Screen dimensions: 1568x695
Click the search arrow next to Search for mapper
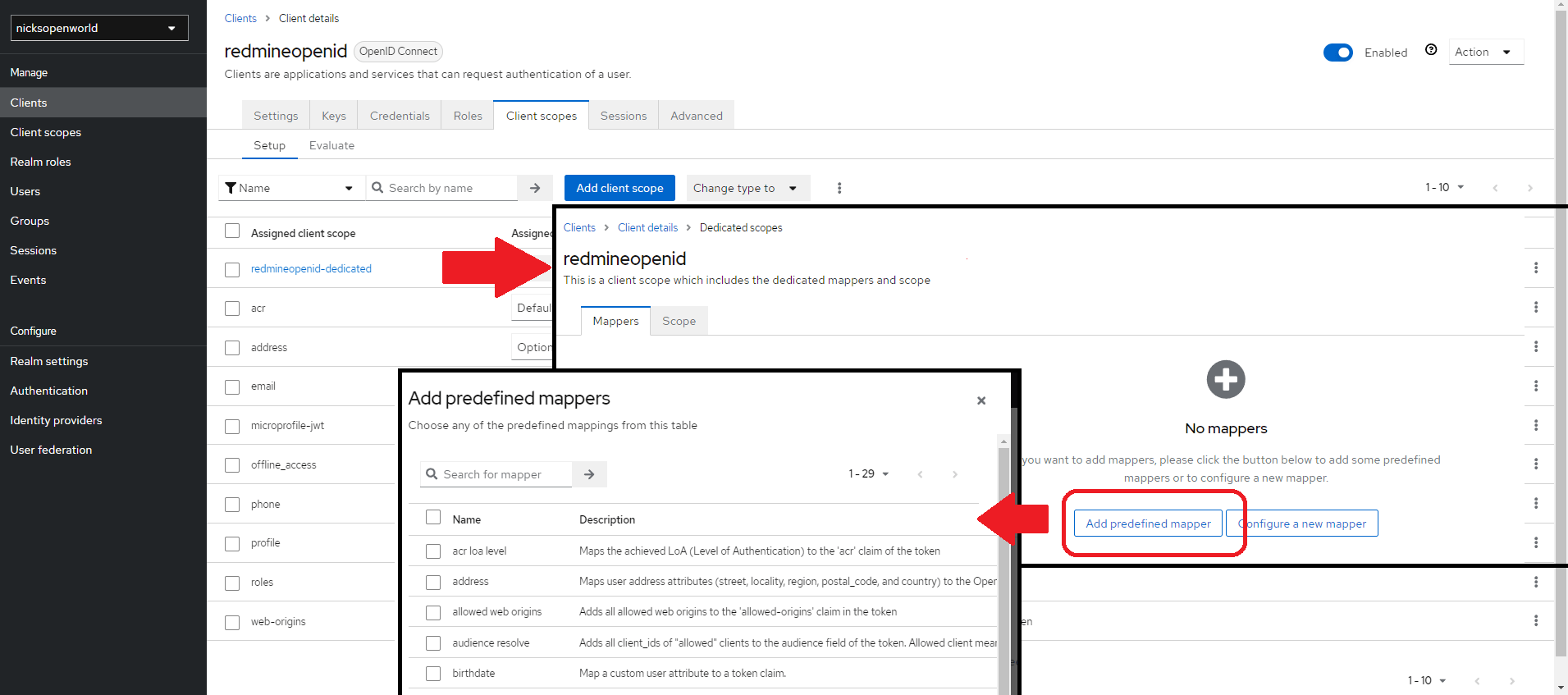[x=589, y=474]
